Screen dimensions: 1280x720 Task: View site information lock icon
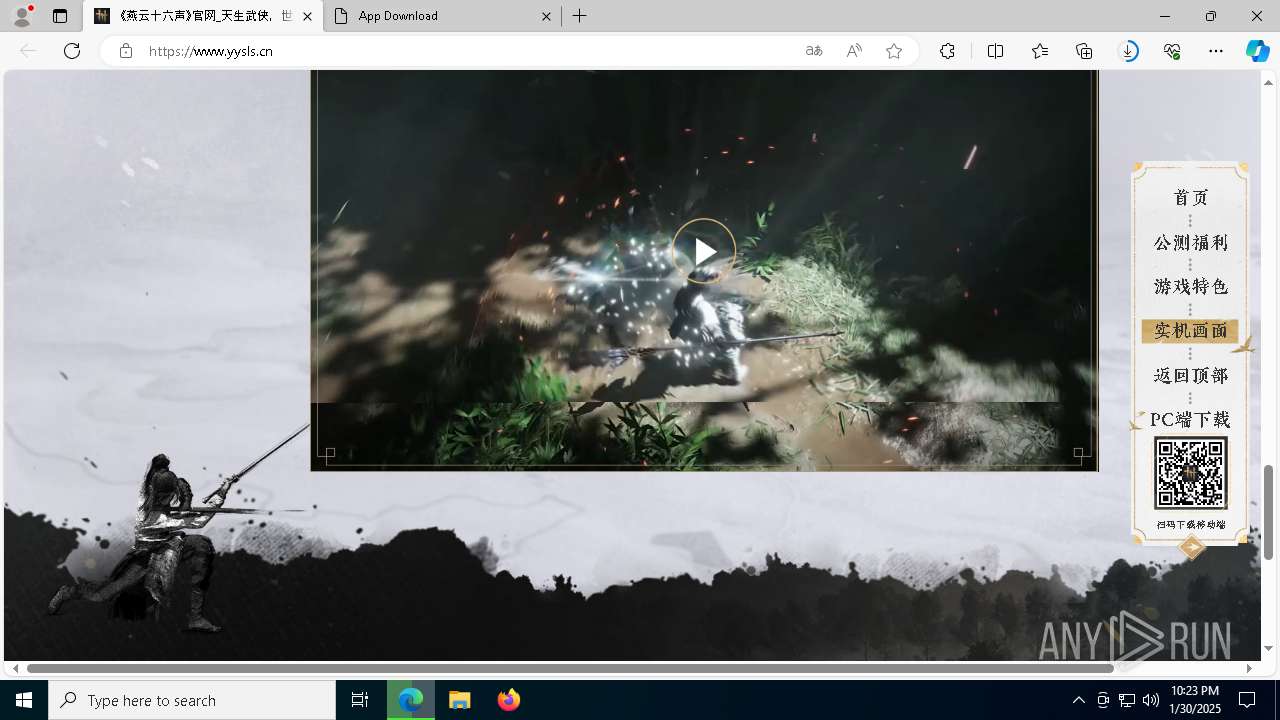pyautogui.click(x=125, y=51)
